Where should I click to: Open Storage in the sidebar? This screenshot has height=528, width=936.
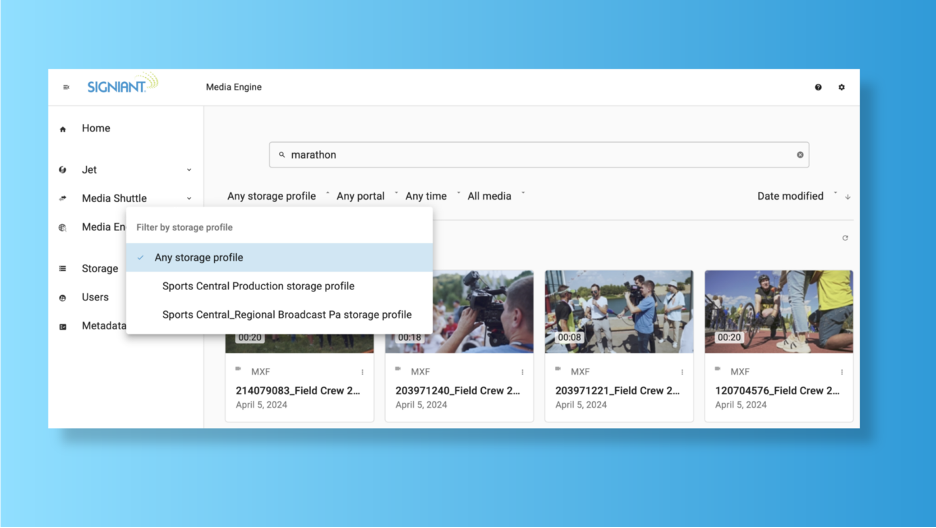[100, 268]
